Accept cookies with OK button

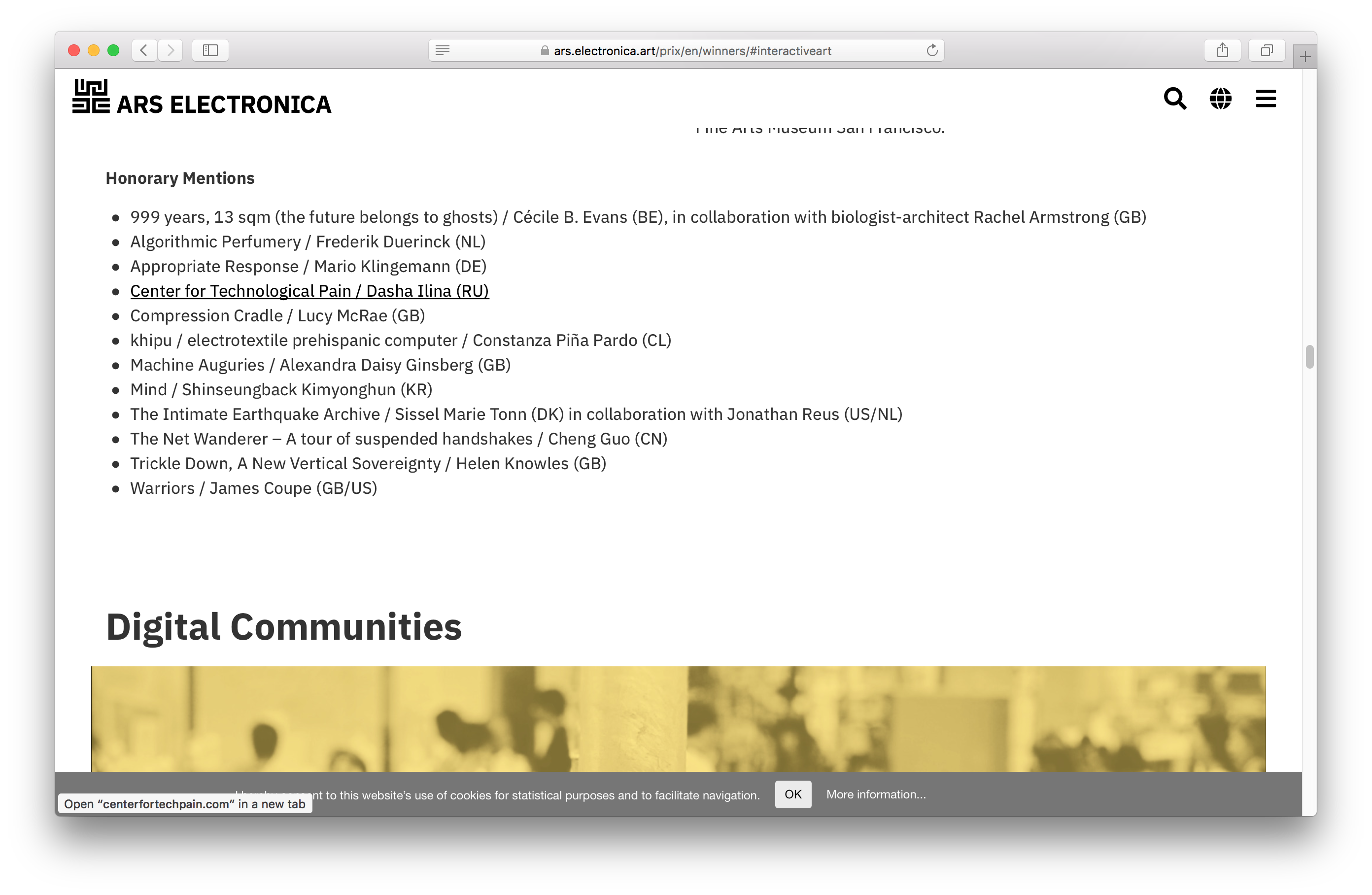(792, 794)
